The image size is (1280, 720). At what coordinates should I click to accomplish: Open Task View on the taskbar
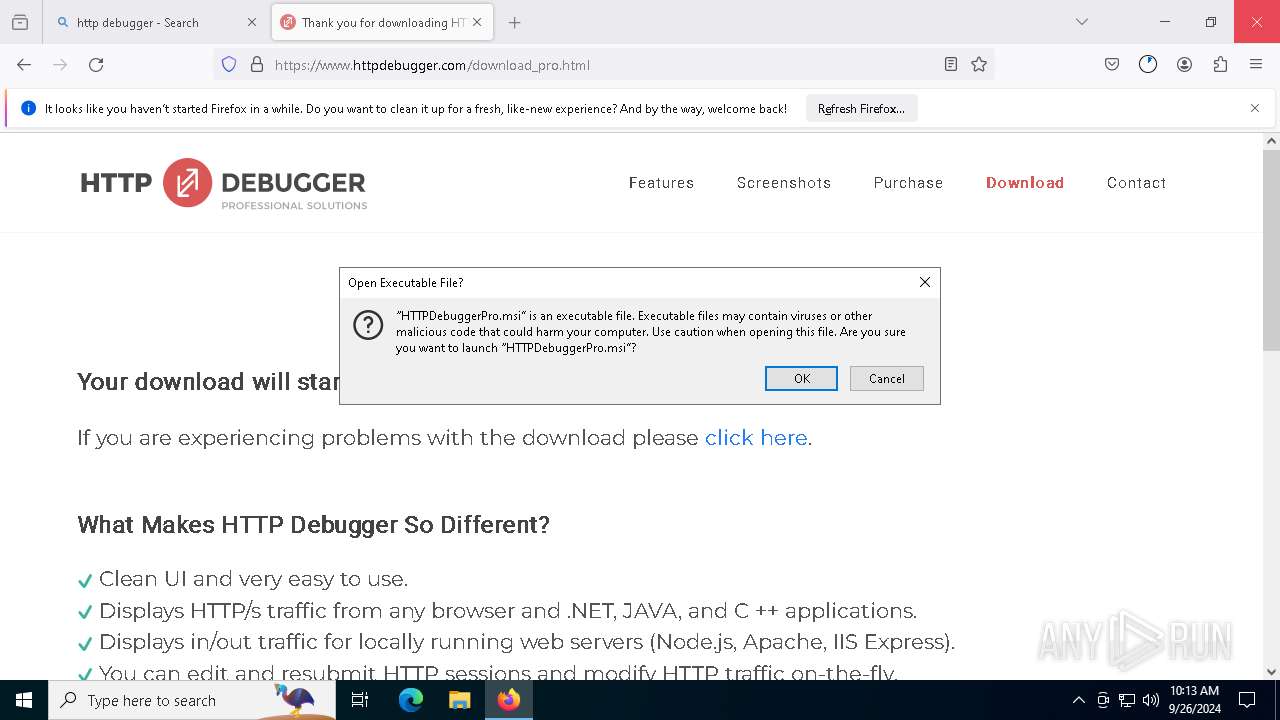tap(360, 700)
